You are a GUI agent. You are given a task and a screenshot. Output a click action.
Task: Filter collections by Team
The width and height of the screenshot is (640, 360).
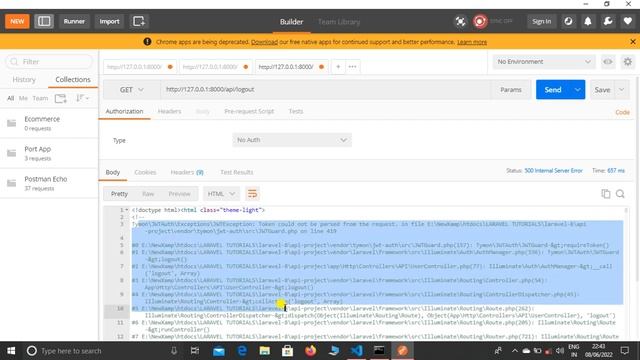(40, 98)
